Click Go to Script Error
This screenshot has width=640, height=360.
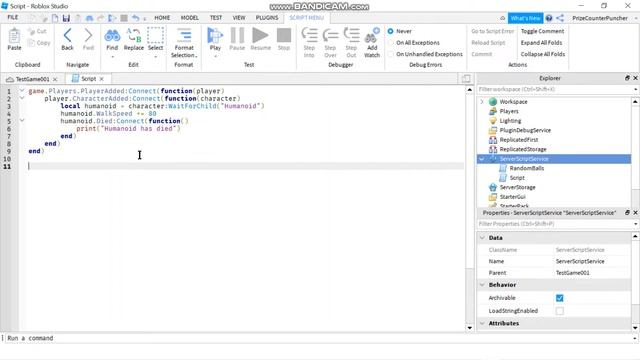(493, 31)
